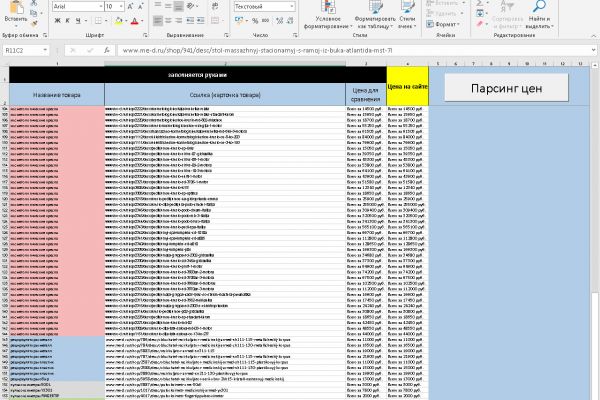
Task: Click the Fill down icon
Action: coord(480,13)
